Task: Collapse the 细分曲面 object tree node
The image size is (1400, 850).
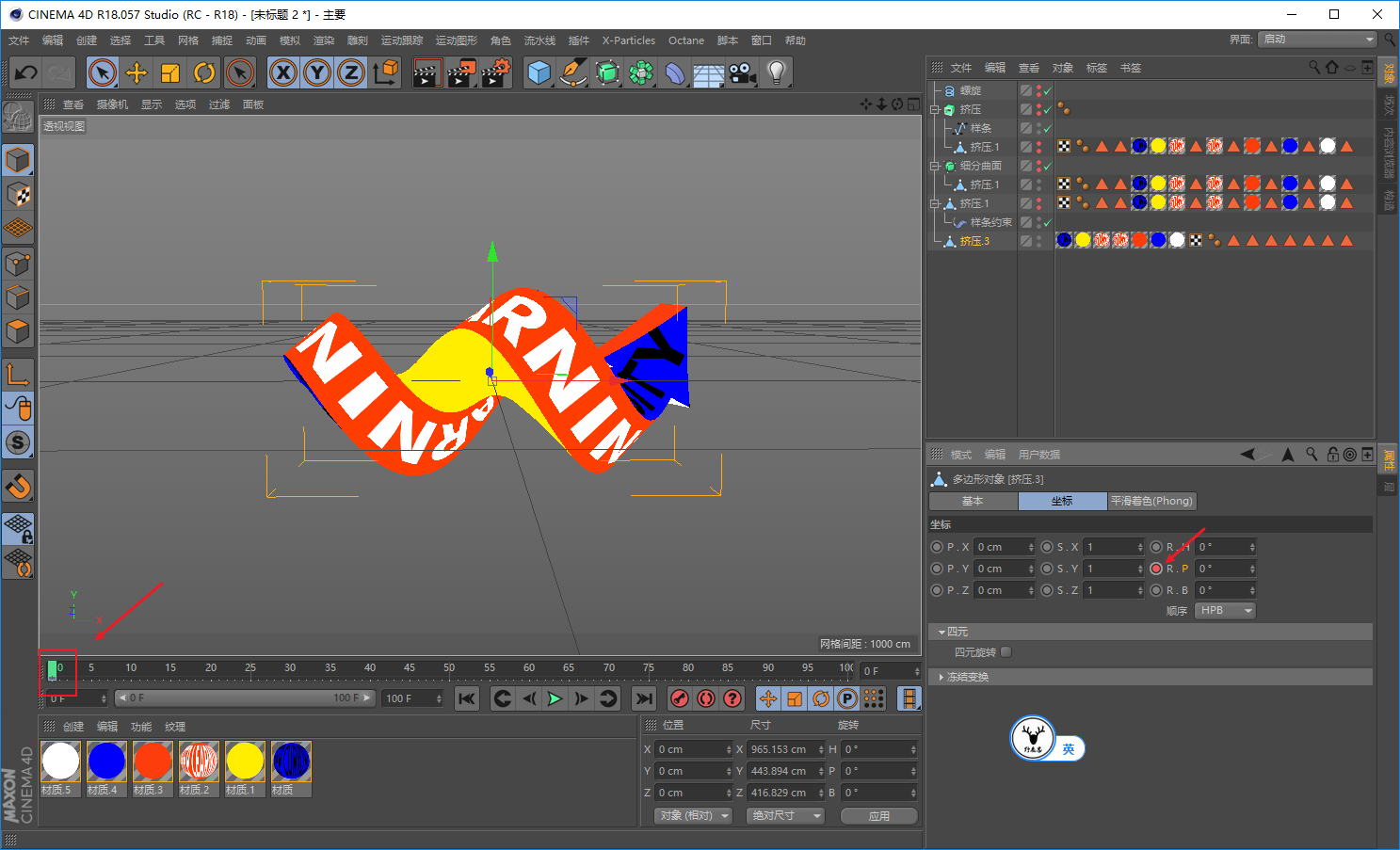Action: click(935, 167)
